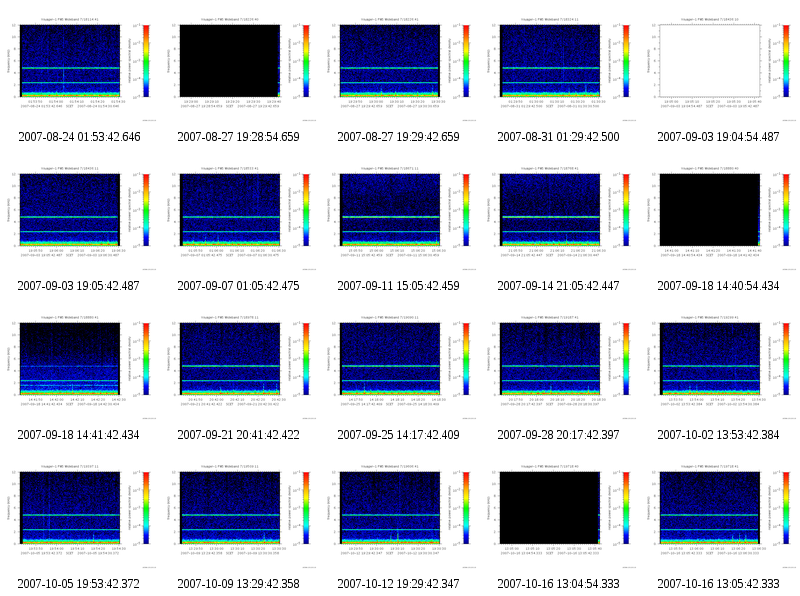The height and width of the screenshot is (596, 800).
Task: Open the 2007-09-28 20:17:42.397 spectrogram thumbnail
Action: [559, 367]
